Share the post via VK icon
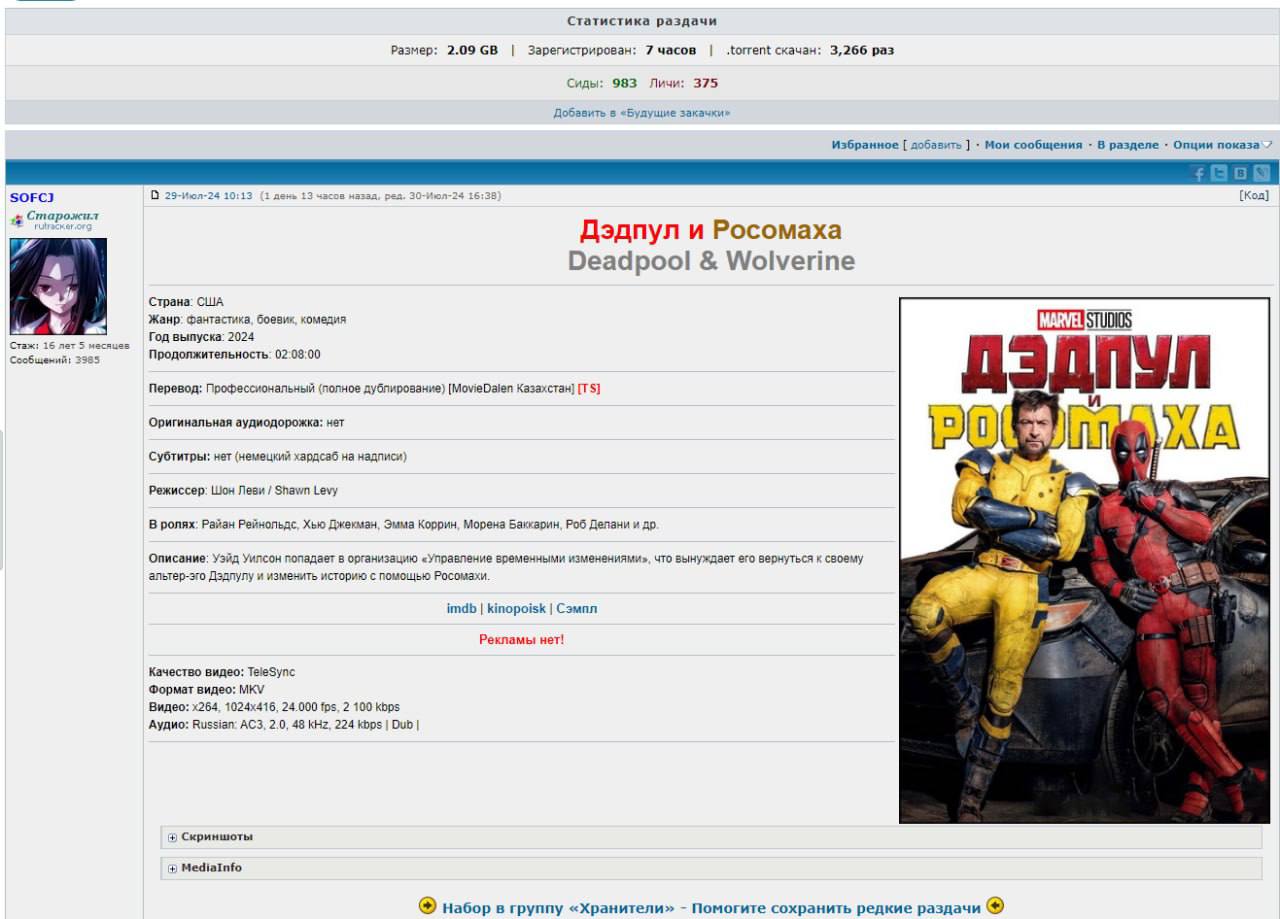The height and width of the screenshot is (919, 1280). (1240, 173)
